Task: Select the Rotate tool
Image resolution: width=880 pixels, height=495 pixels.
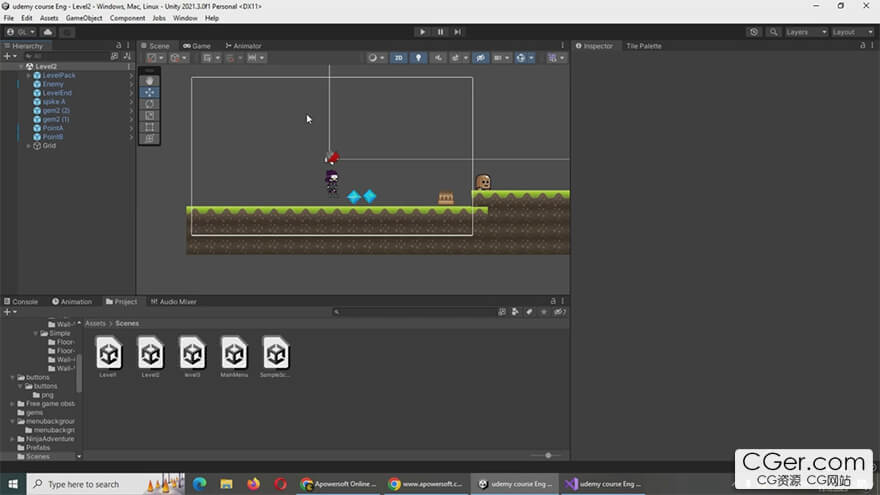Action: (x=149, y=104)
